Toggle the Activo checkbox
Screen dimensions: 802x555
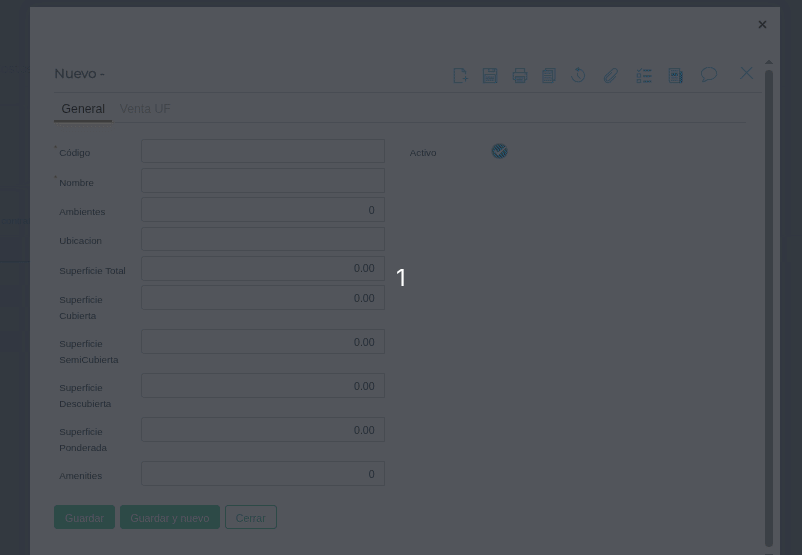coord(500,151)
